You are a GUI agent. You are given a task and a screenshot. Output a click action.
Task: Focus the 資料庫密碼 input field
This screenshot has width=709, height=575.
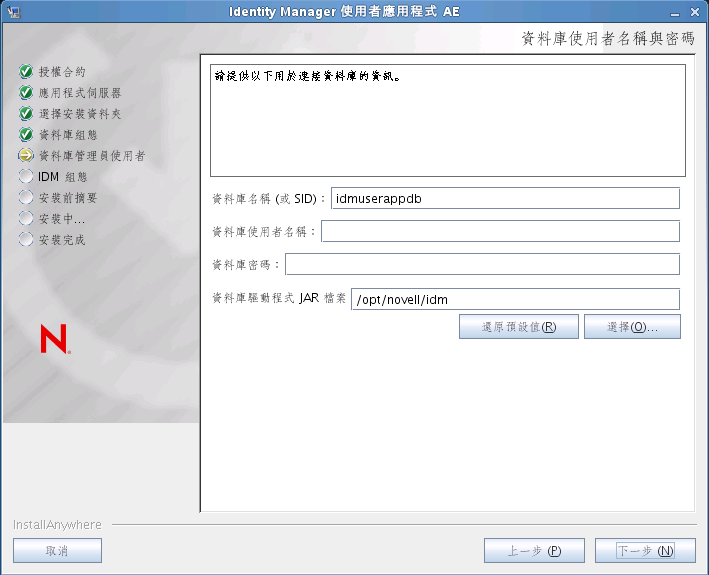482,264
